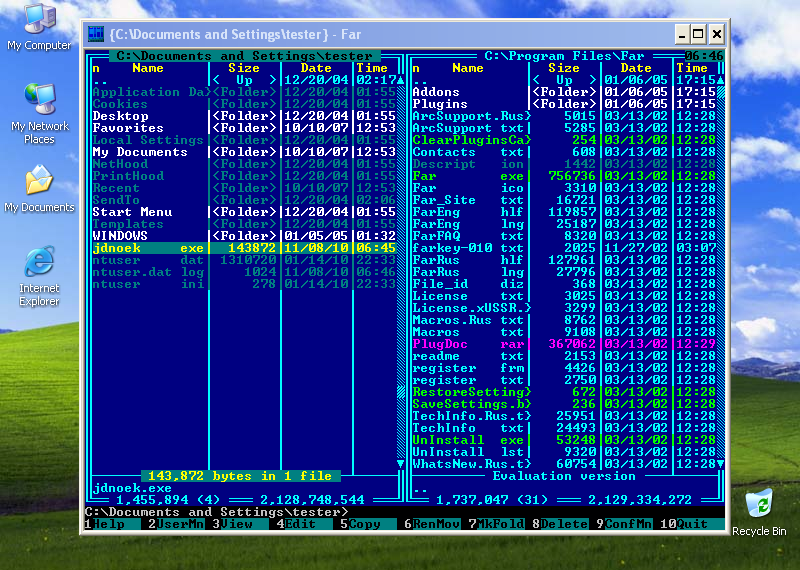Viewport: 800px width, 570px height.
Task: Click the WINDOWS folder in left panel
Action: coord(120,236)
